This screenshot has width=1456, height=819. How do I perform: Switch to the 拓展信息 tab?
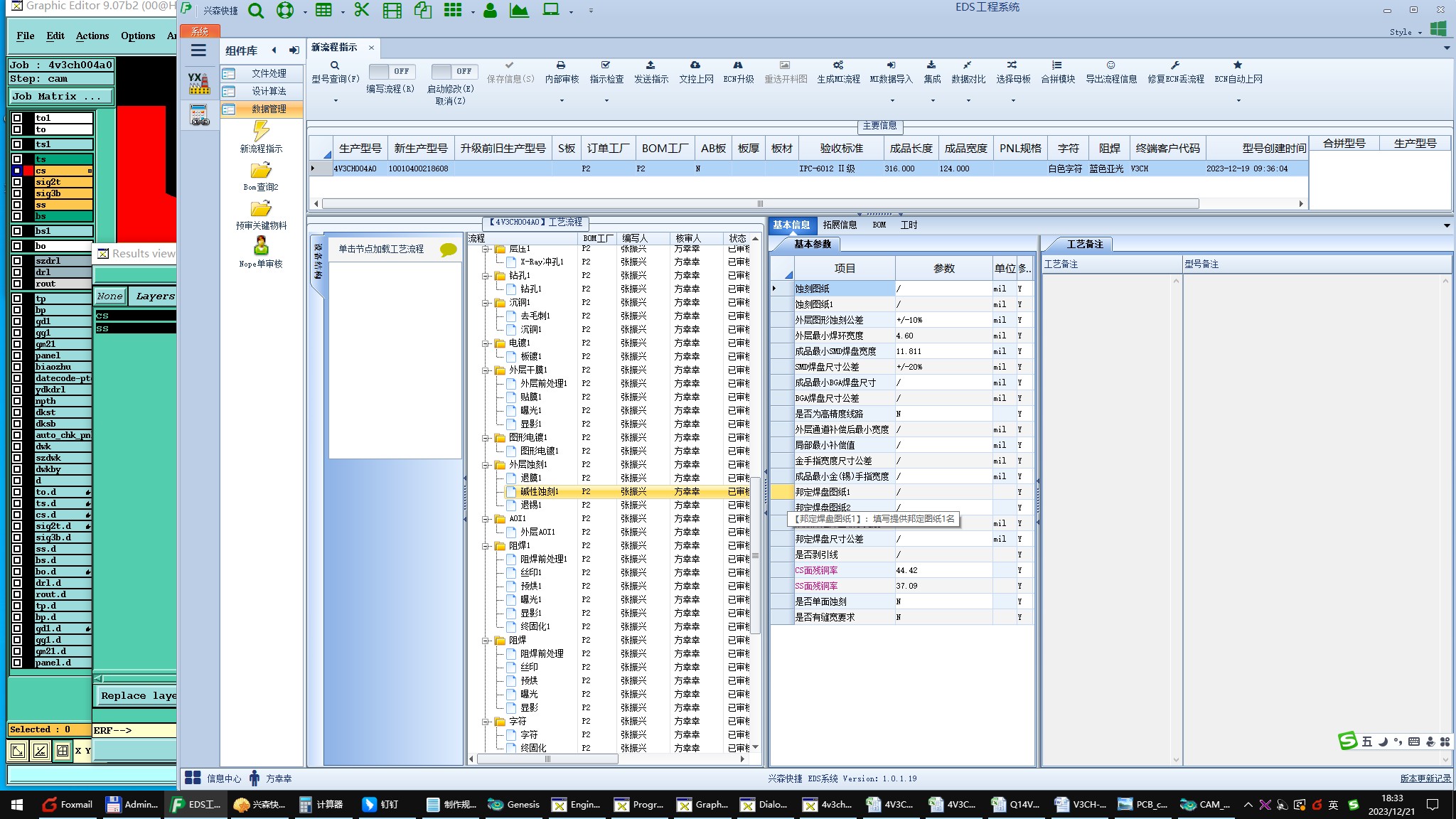[840, 225]
